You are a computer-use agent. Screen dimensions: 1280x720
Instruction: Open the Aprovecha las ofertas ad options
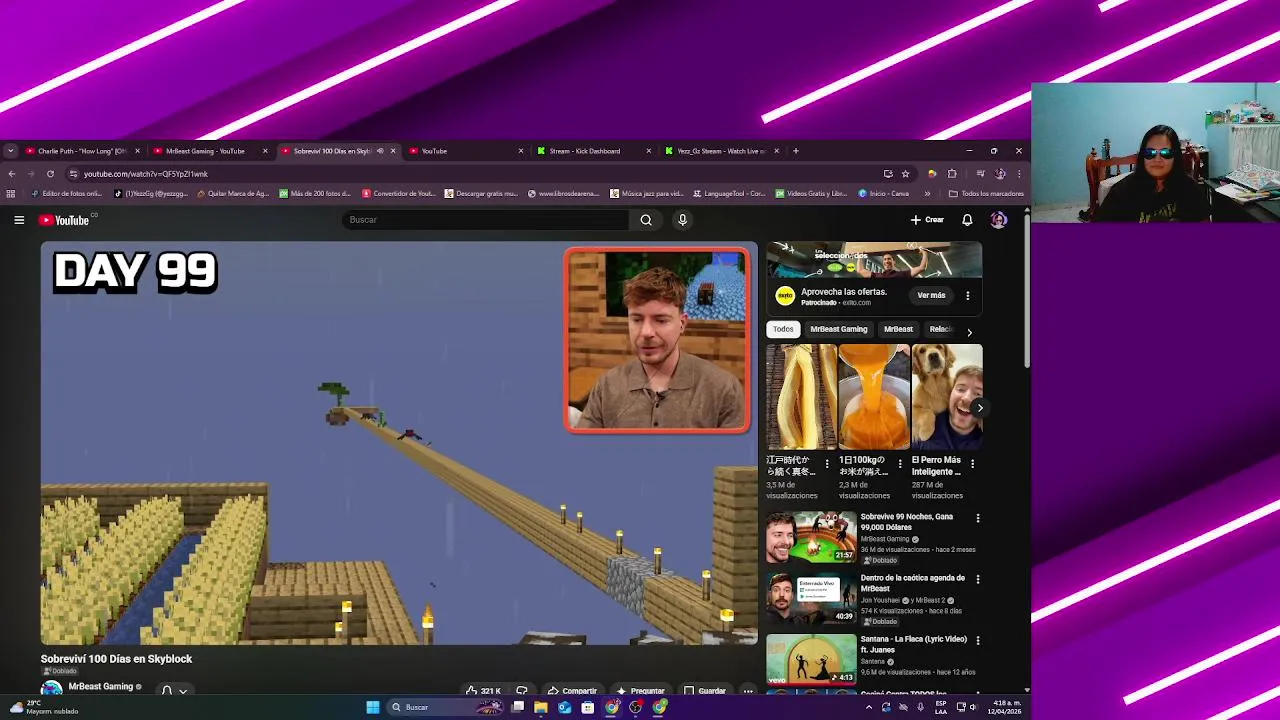pyautogui.click(x=967, y=295)
